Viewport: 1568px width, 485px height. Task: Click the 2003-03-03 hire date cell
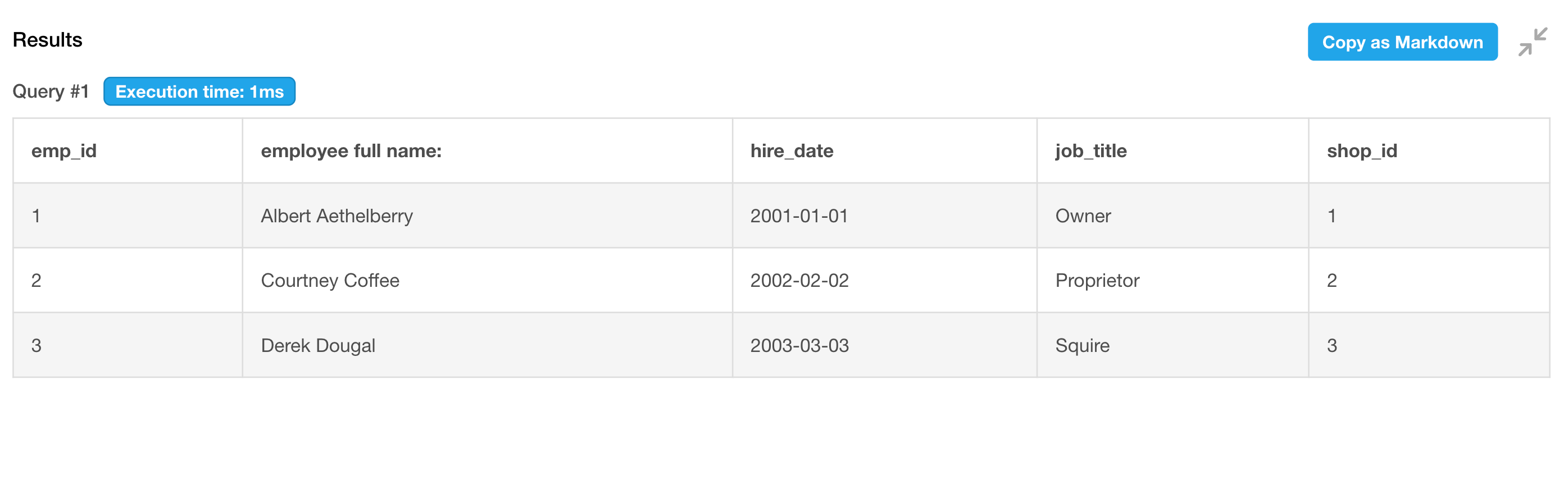[884, 346]
